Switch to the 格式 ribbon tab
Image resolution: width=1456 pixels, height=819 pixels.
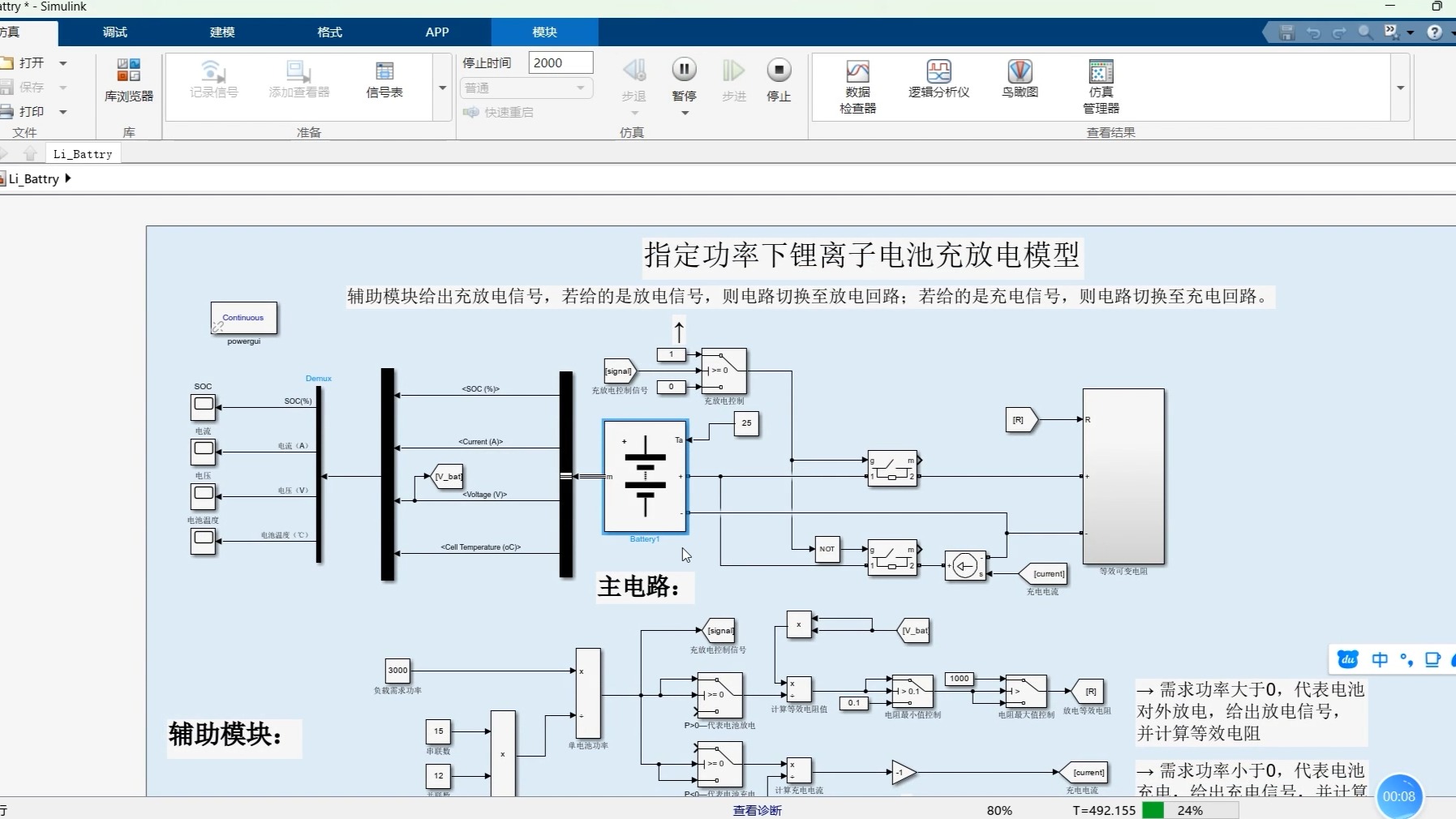(329, 32)
